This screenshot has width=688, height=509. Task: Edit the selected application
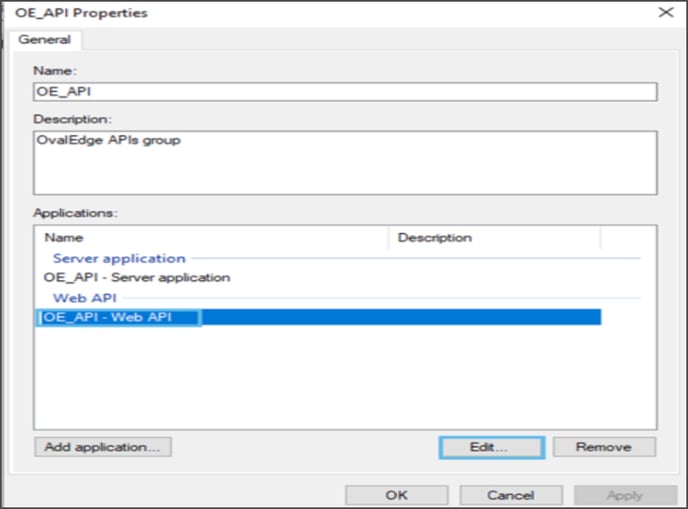pos(492,447)
